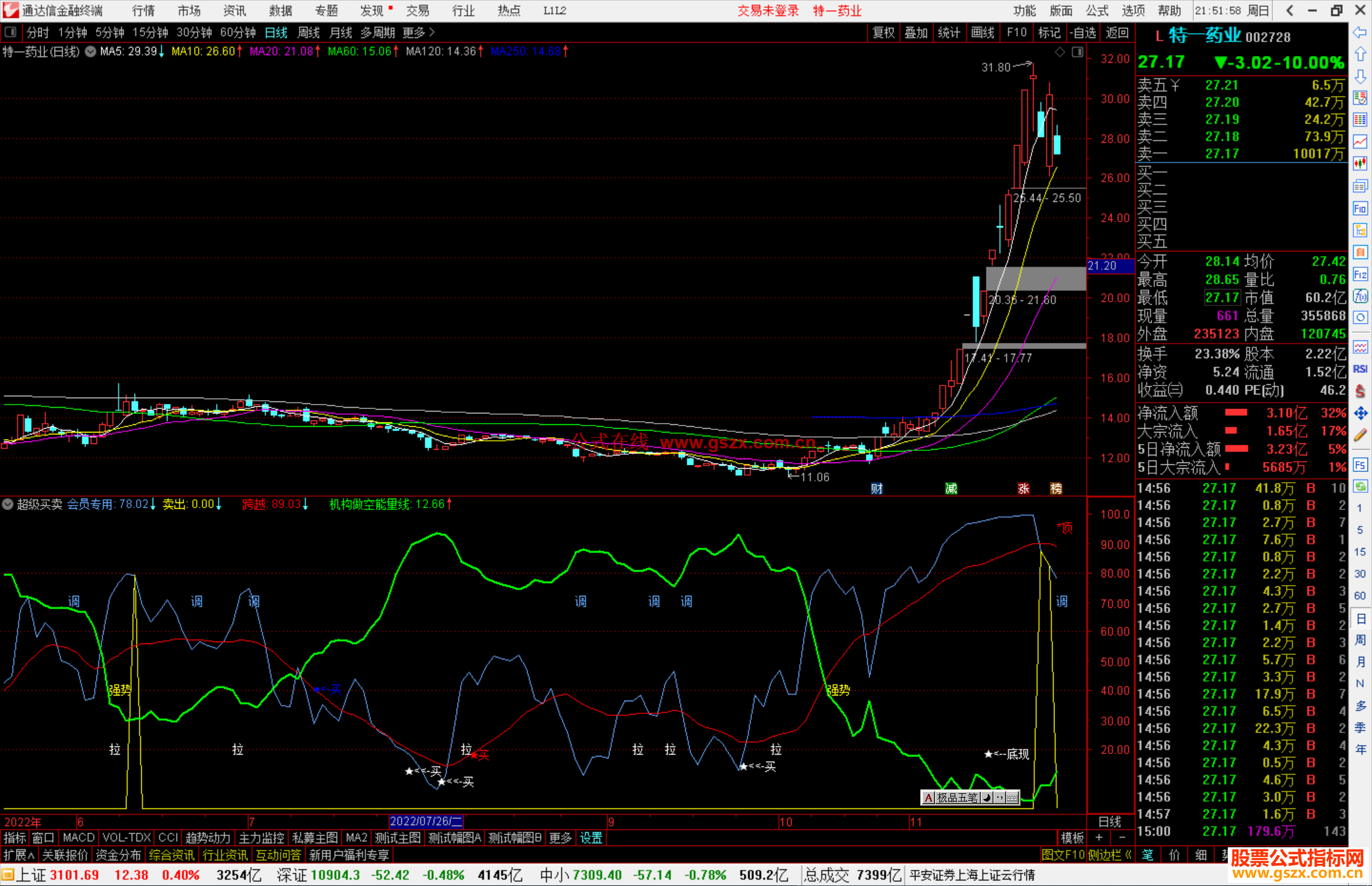
Task: Click the red S dollar icon
Action: pyautogui.click(x=1360, y=391)
